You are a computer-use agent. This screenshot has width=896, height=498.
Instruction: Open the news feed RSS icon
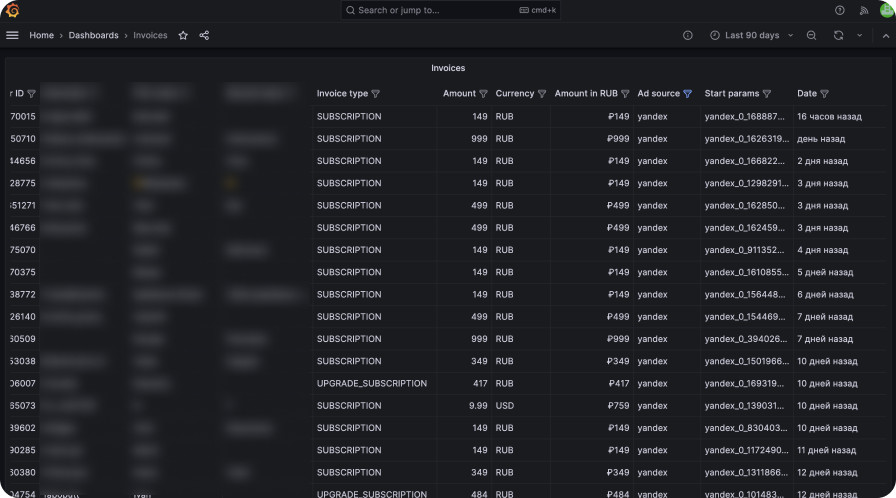(x=864, y=10)
